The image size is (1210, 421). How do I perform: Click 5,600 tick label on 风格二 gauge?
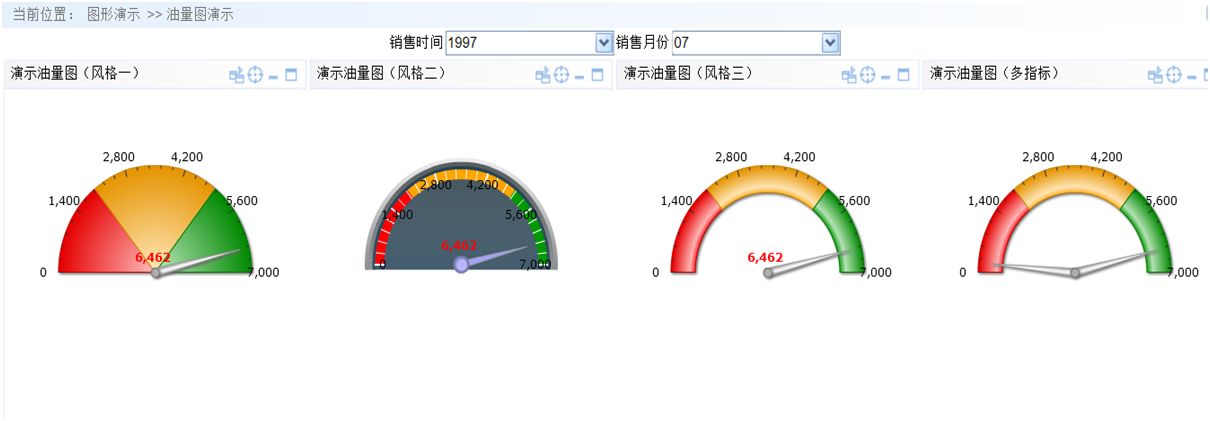(521, 214)
